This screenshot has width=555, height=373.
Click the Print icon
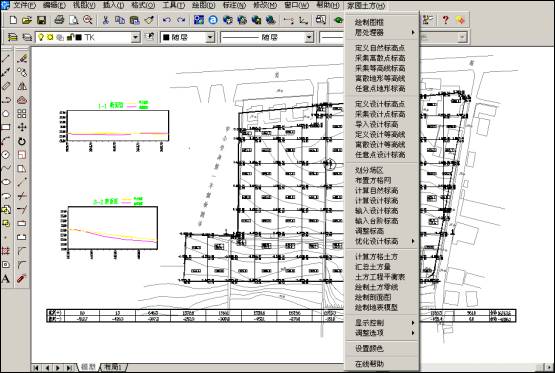[59, 20]
